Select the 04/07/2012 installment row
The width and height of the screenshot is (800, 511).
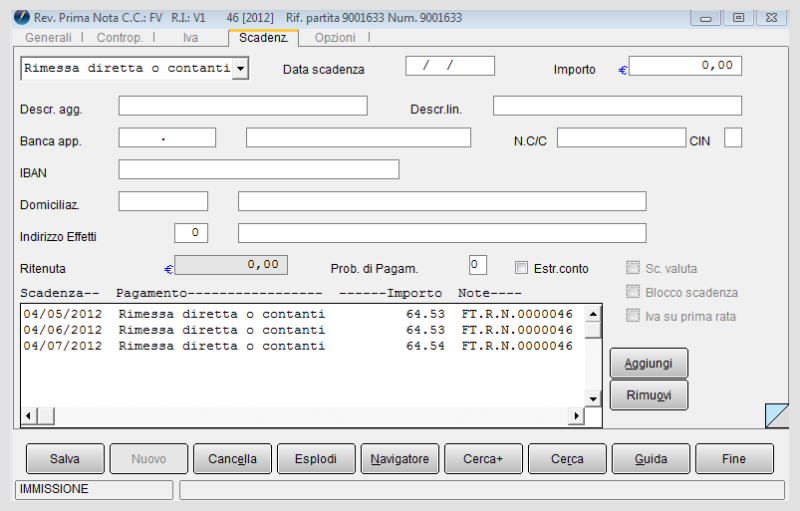click(303, 346)
